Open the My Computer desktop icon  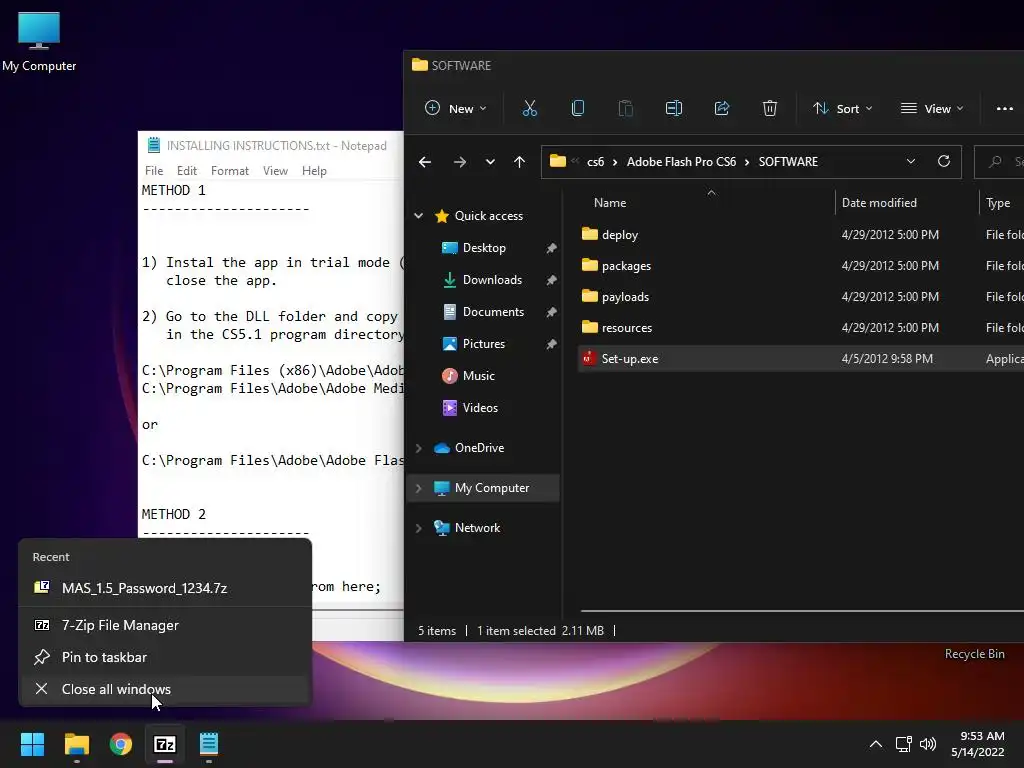coord(39,42)
